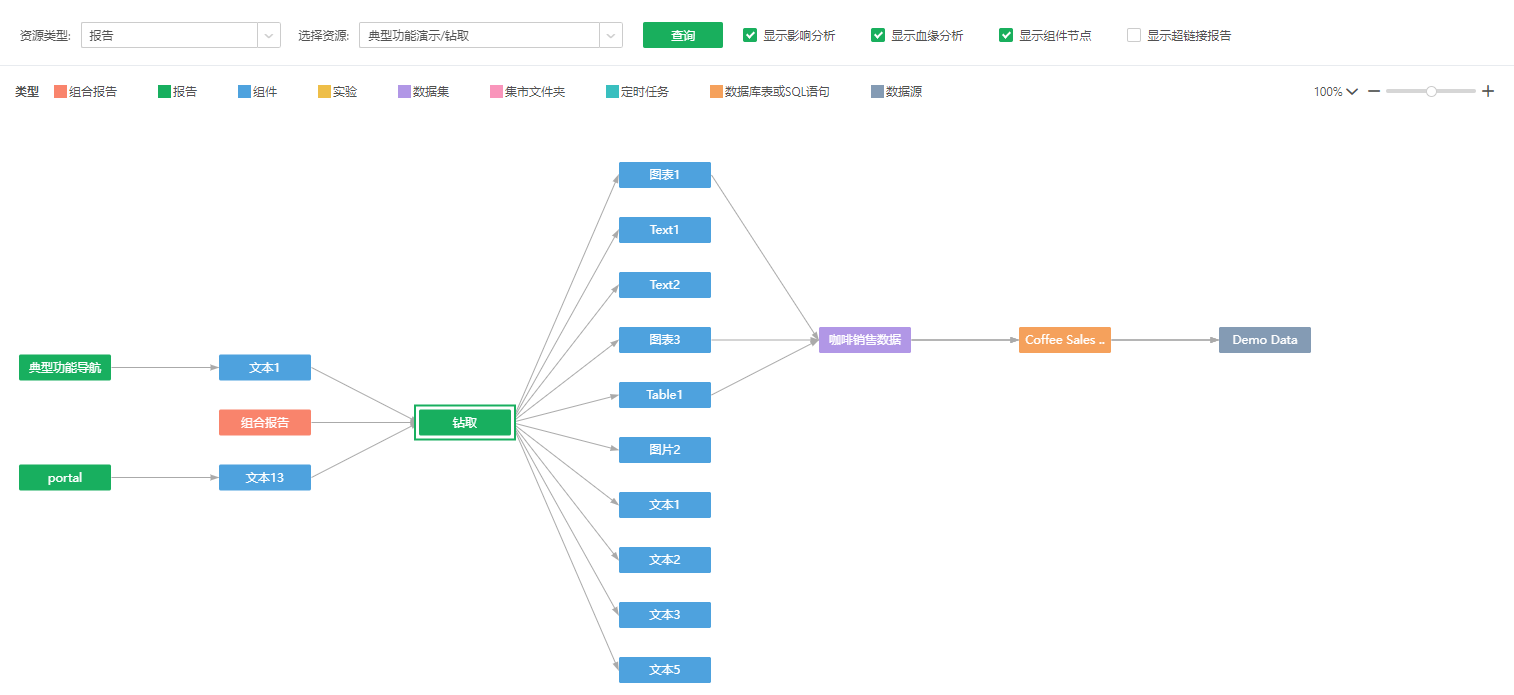Select the purple 咖啡销售数据 dataset node

(864, 340)
